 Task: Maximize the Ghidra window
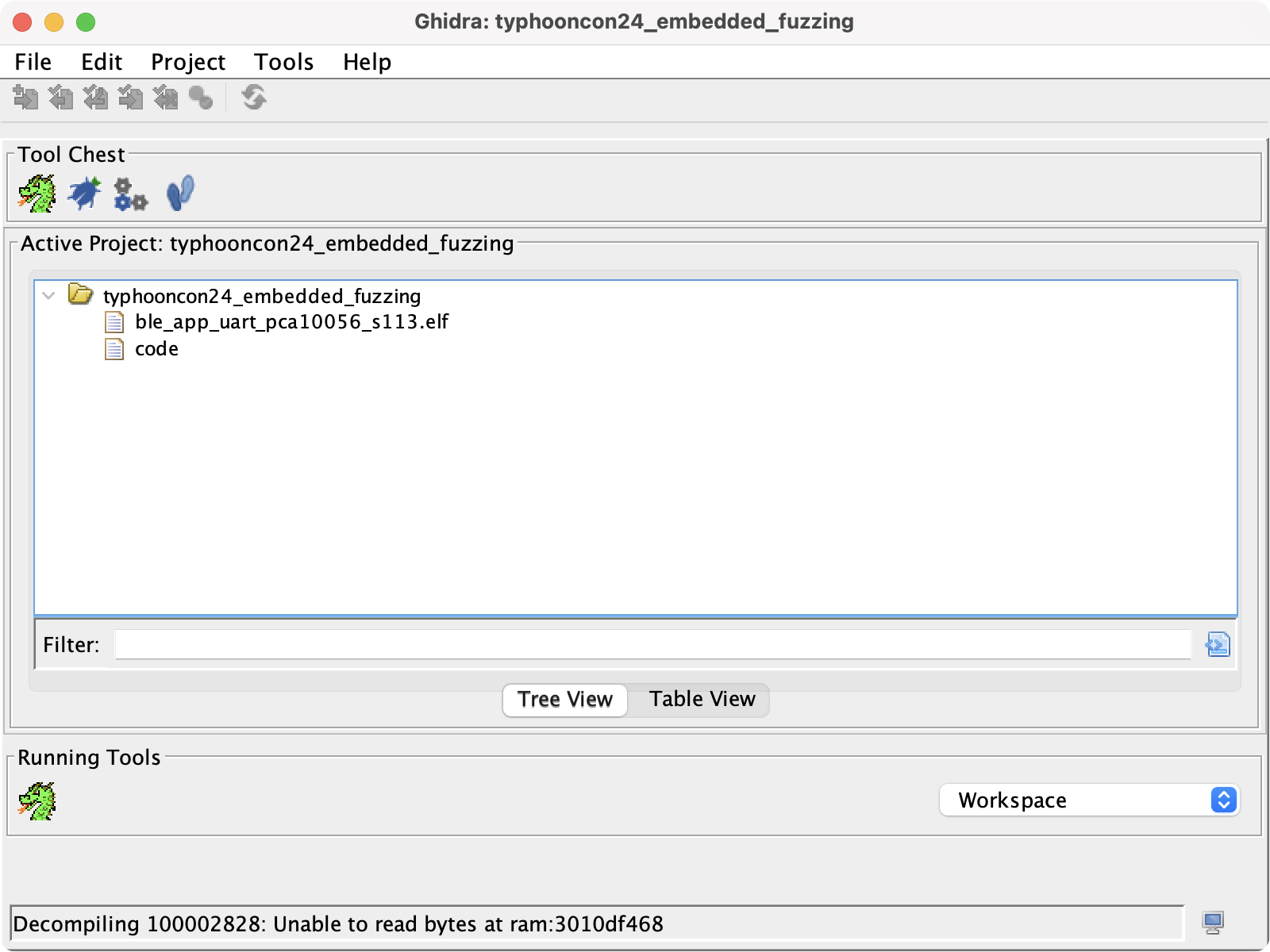tap(86, 22)
